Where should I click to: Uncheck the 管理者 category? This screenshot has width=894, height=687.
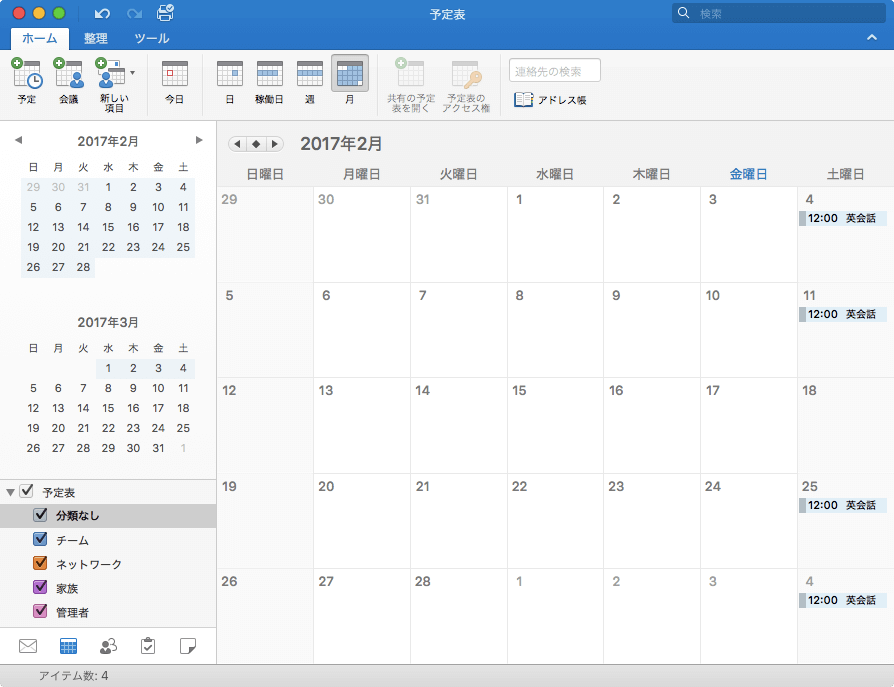[40, 611]
